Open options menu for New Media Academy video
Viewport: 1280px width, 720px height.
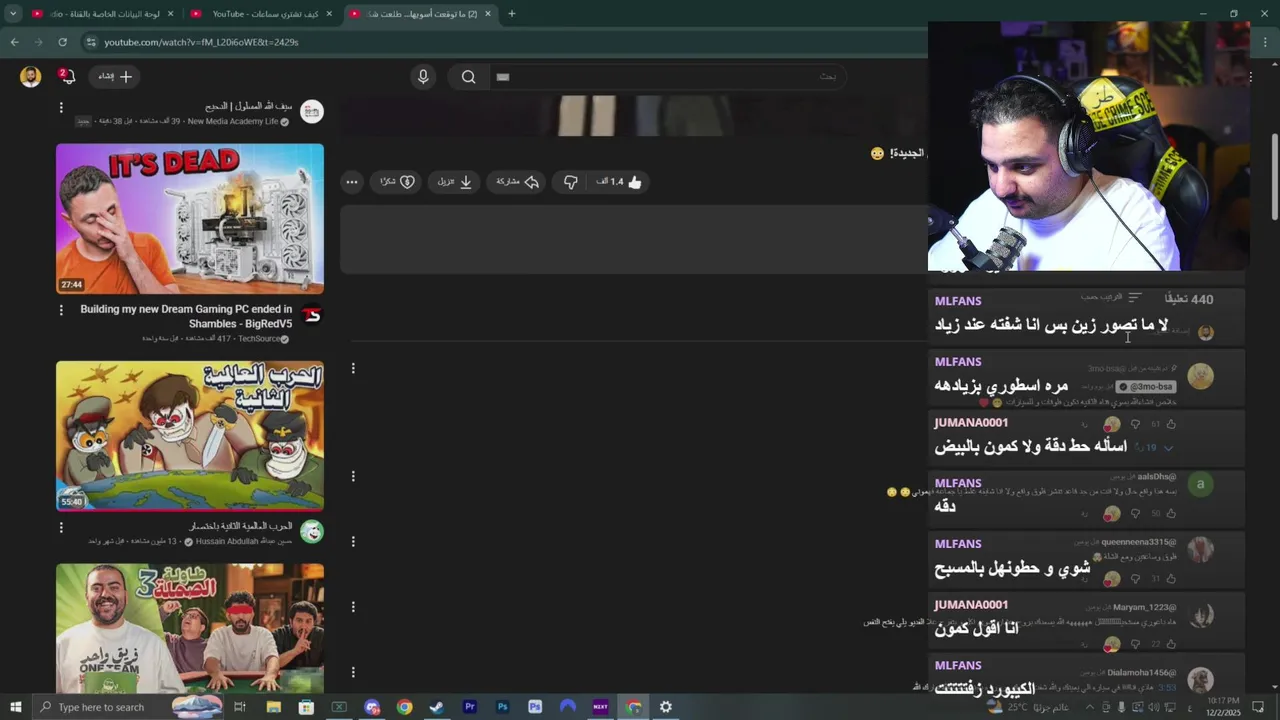coord(61,107)
